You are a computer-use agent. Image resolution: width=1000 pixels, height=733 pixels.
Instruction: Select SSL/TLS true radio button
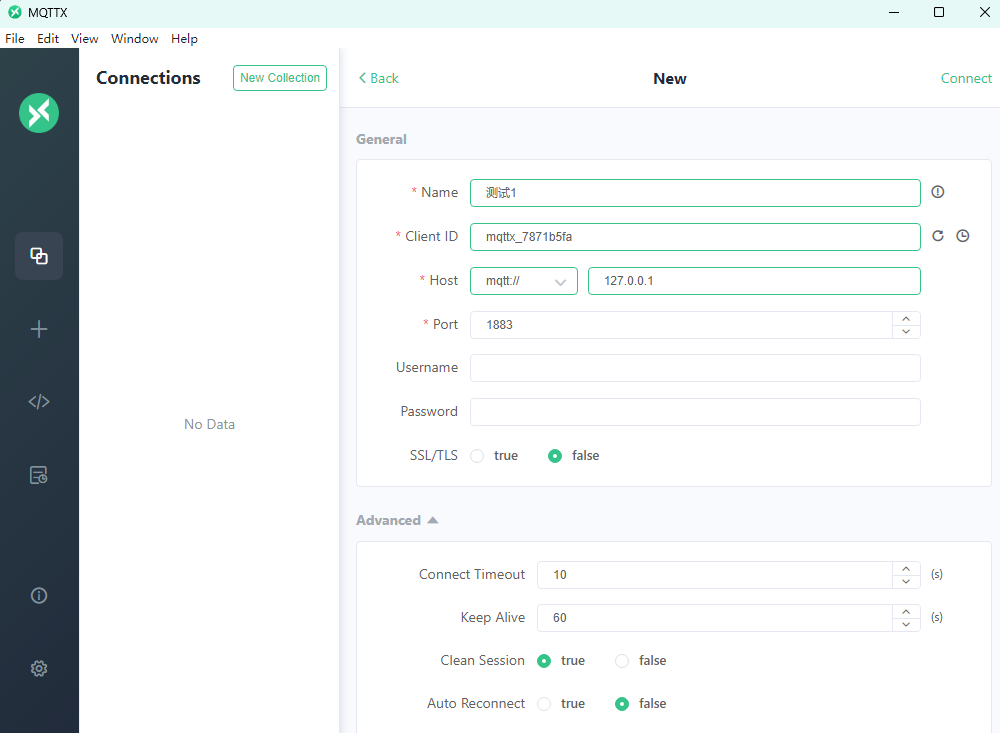pos(477,455)
